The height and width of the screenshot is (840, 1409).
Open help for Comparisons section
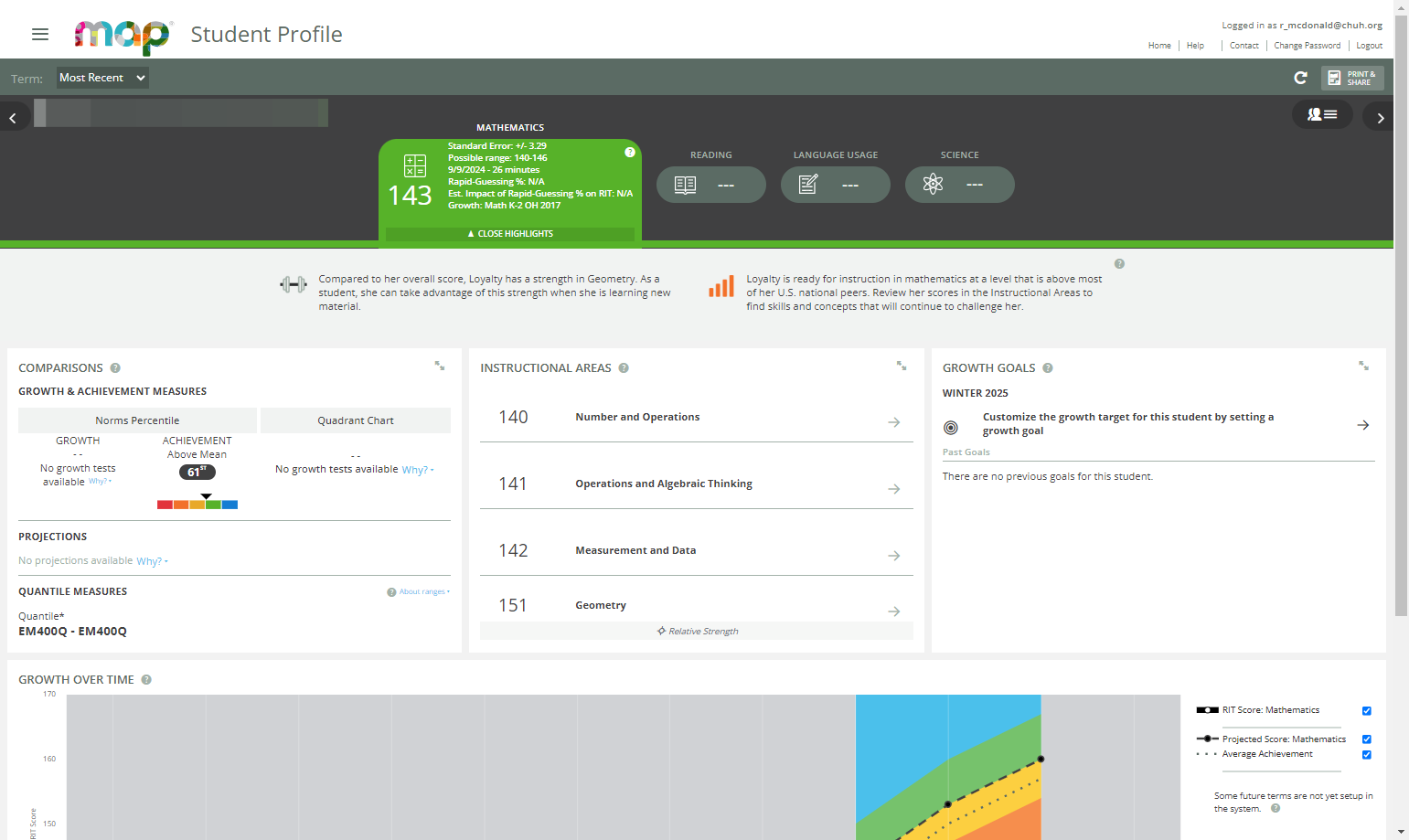(115, 368)
